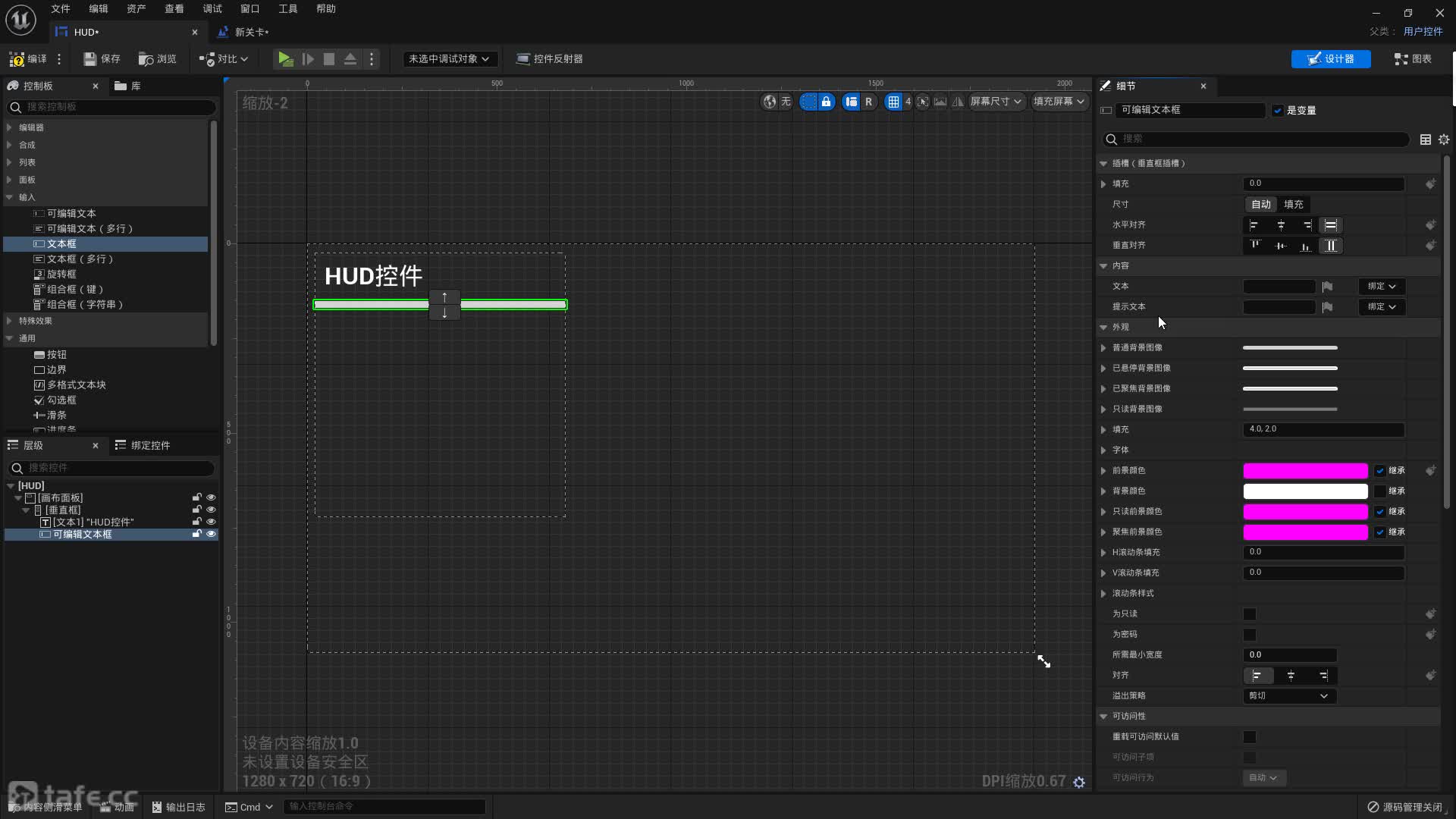Switch to Designer (设计器) mode
The height and width of the screenshot is (819, 1456).
(1331, 58)
